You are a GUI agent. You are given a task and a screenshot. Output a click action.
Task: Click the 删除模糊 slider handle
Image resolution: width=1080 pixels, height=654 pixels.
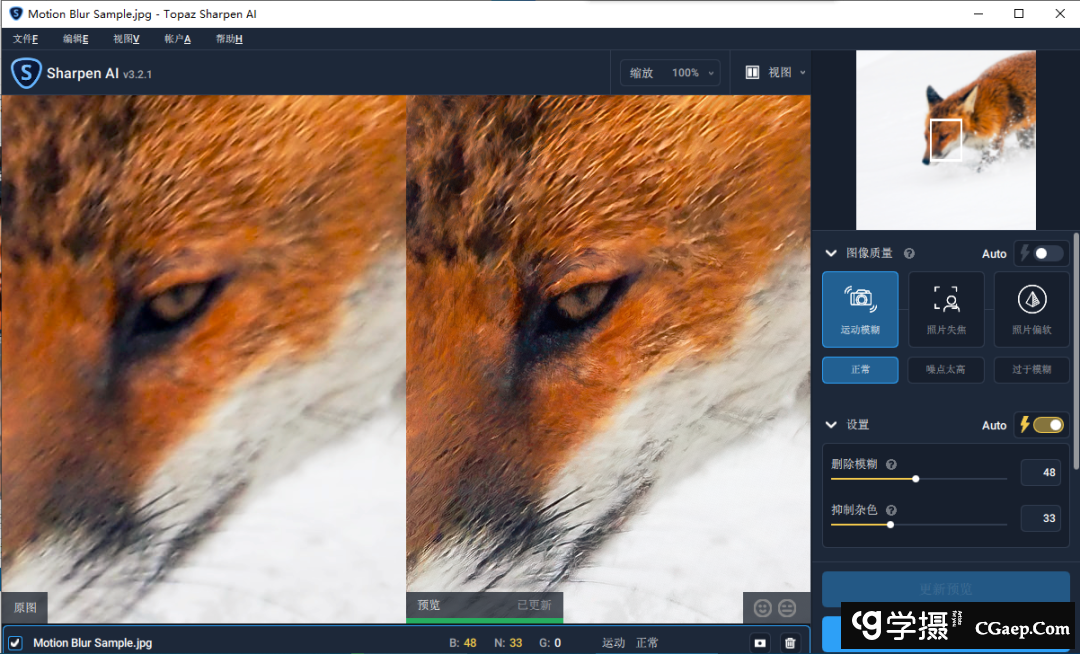pyautogui.click(x=915, y=479)
